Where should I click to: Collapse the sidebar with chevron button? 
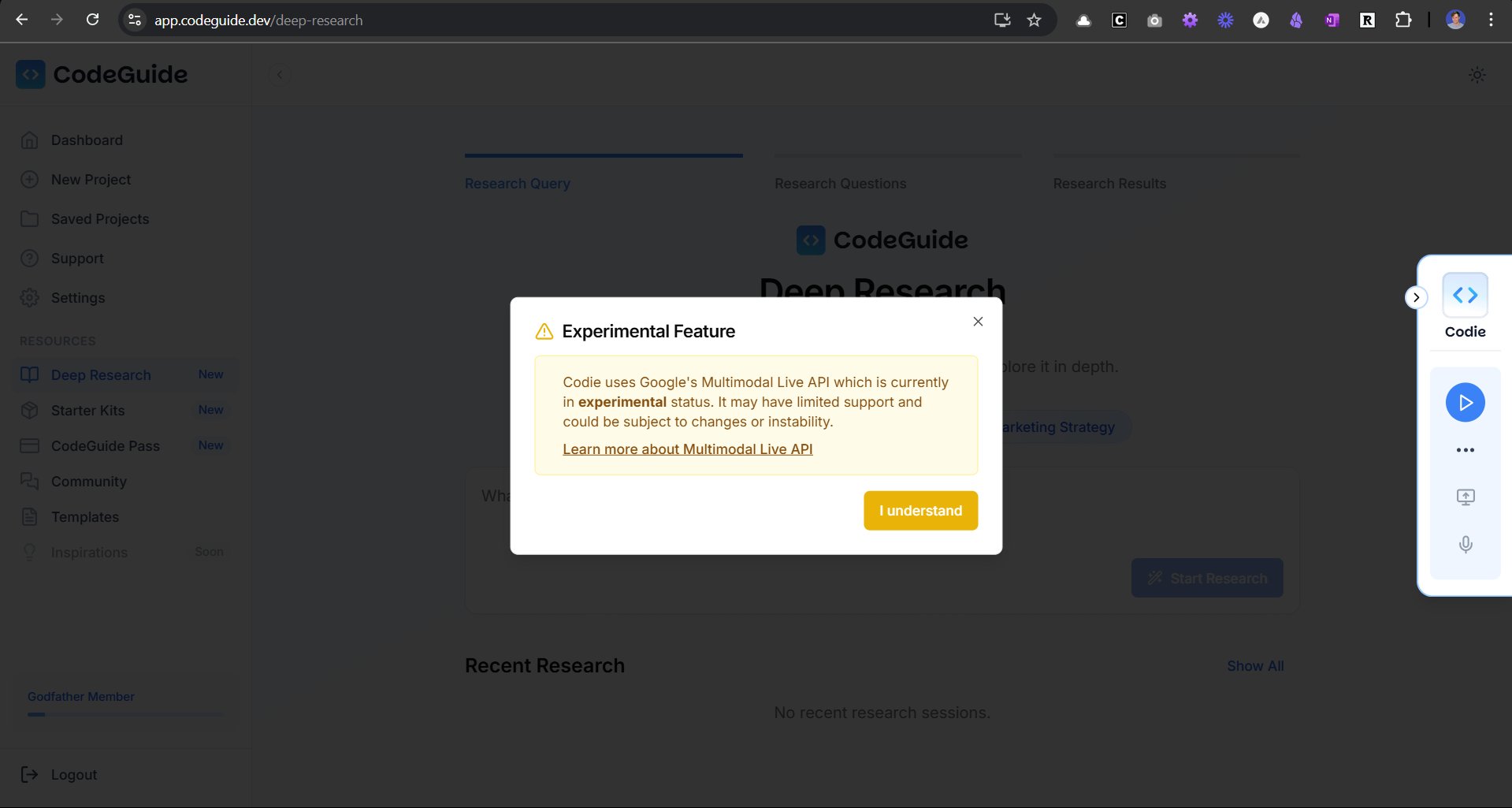click(x=280, y=75)
